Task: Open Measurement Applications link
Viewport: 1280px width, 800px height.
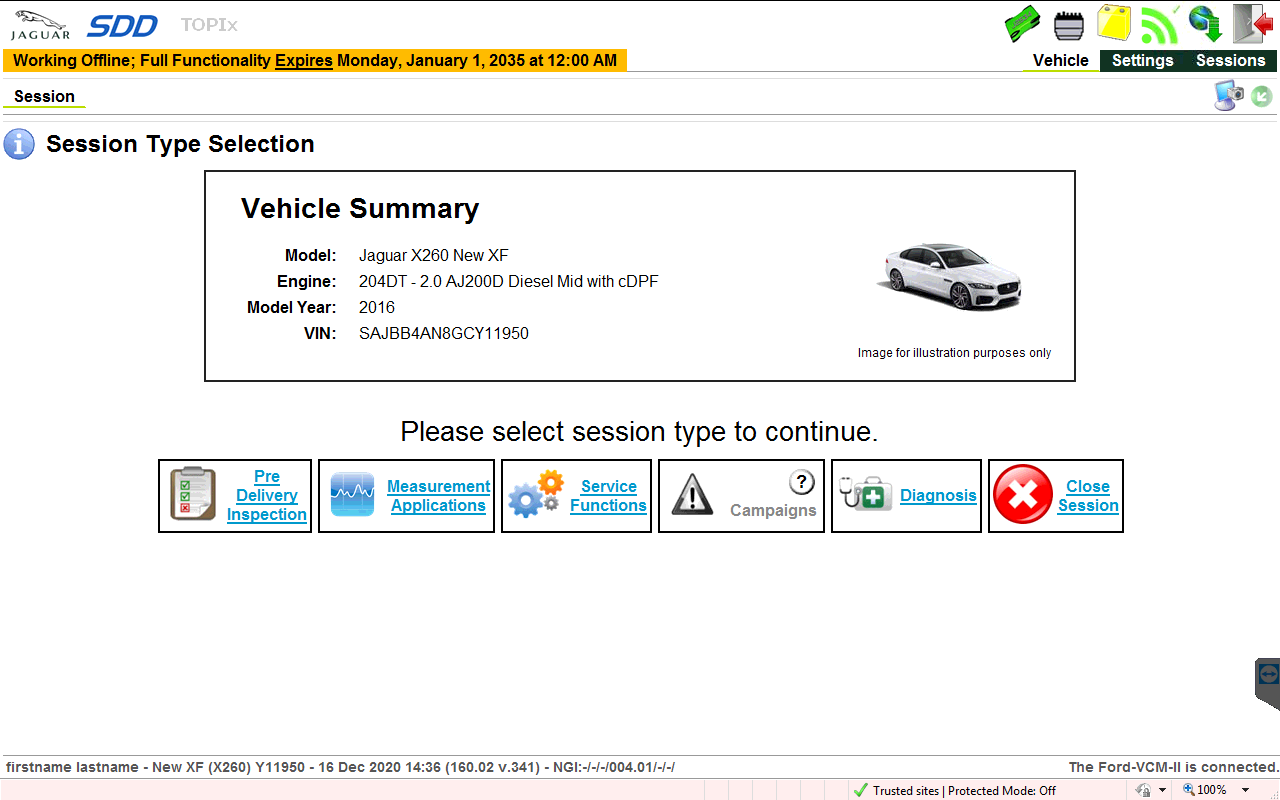Action: 439,496
